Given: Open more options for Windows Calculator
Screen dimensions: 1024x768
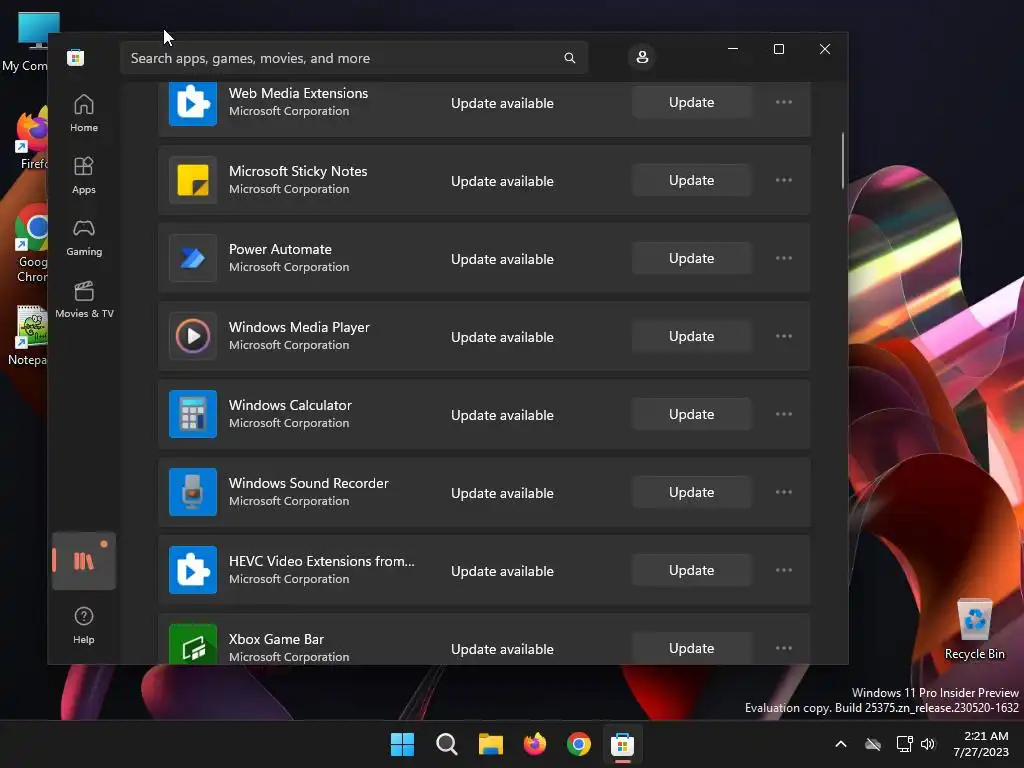Looking at the screenshot, I should (x=784, y=414).
